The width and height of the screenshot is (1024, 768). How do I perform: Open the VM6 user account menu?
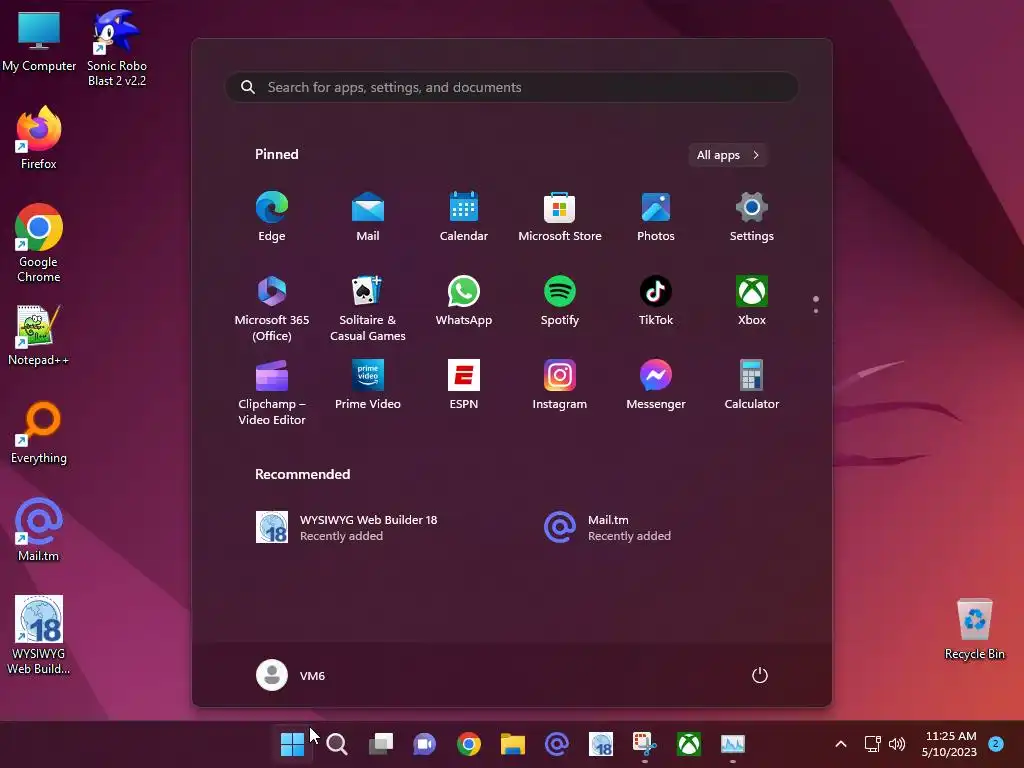[291, 675]
